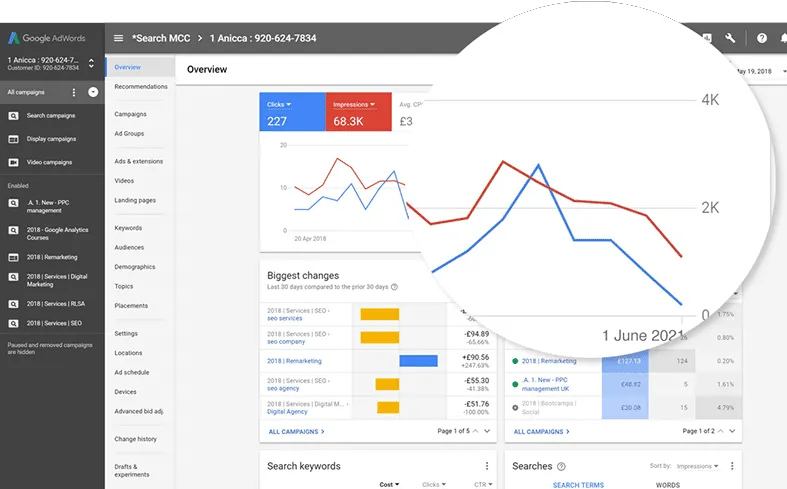Go to next page in Biggest changes
Screen dimensions: 787x489
click(487, 431)
